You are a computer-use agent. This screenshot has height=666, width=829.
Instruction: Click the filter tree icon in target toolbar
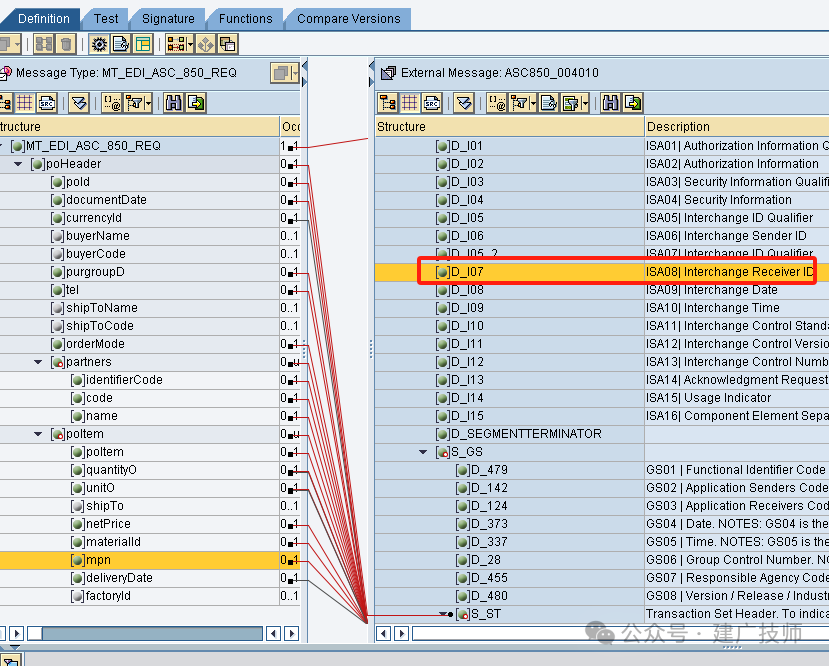click(519, 103)
